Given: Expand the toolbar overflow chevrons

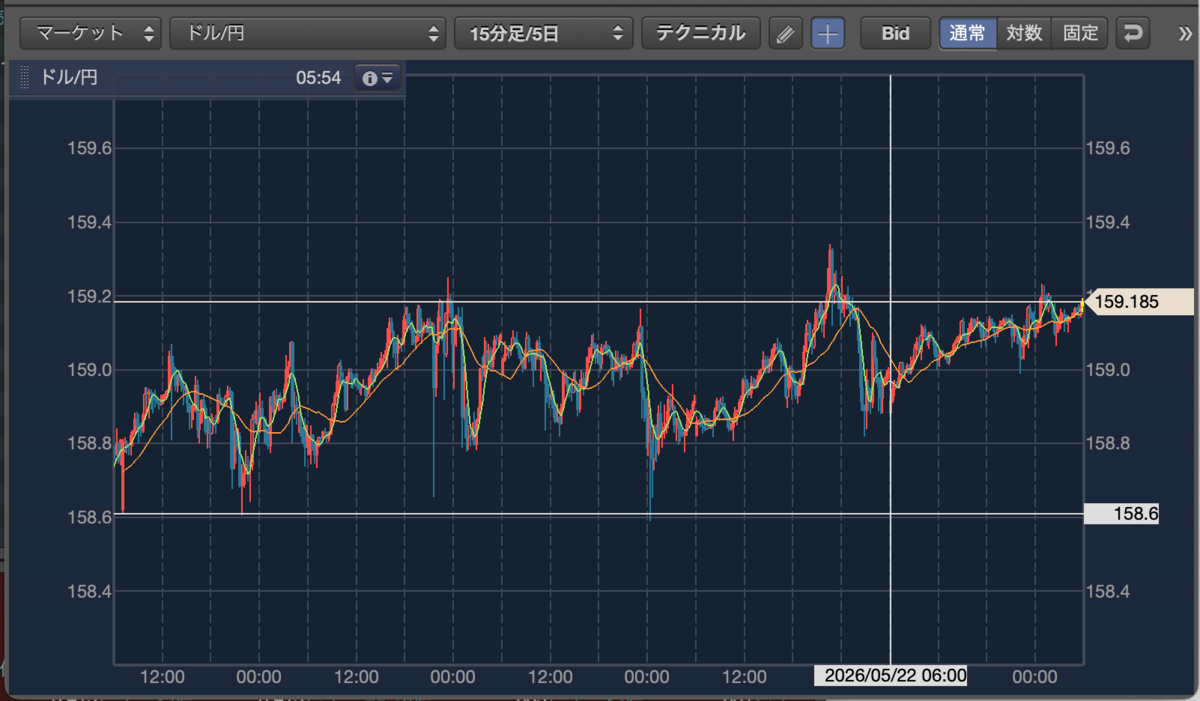Looking at the screenshot, I should coord(1186,33).
